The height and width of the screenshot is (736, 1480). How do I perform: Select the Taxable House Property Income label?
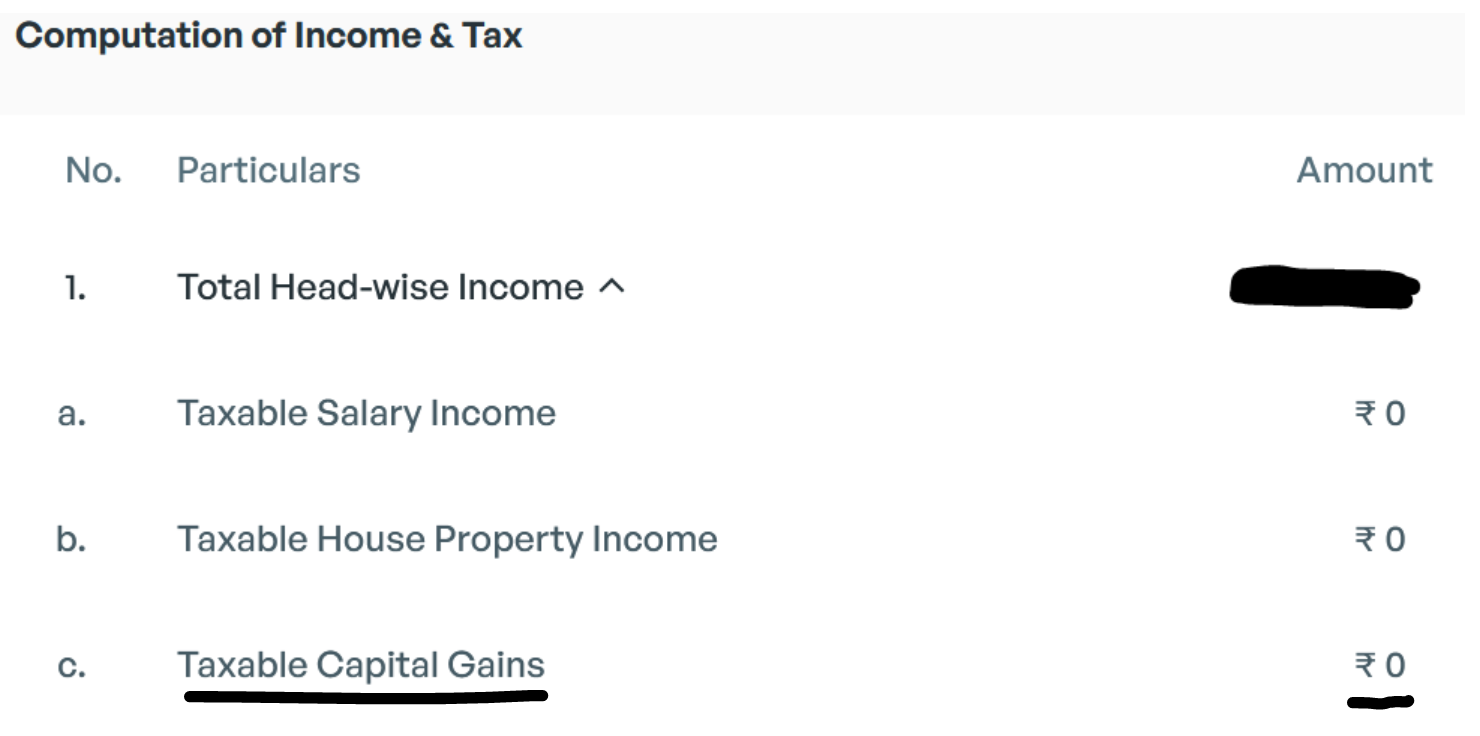point(447,539)
